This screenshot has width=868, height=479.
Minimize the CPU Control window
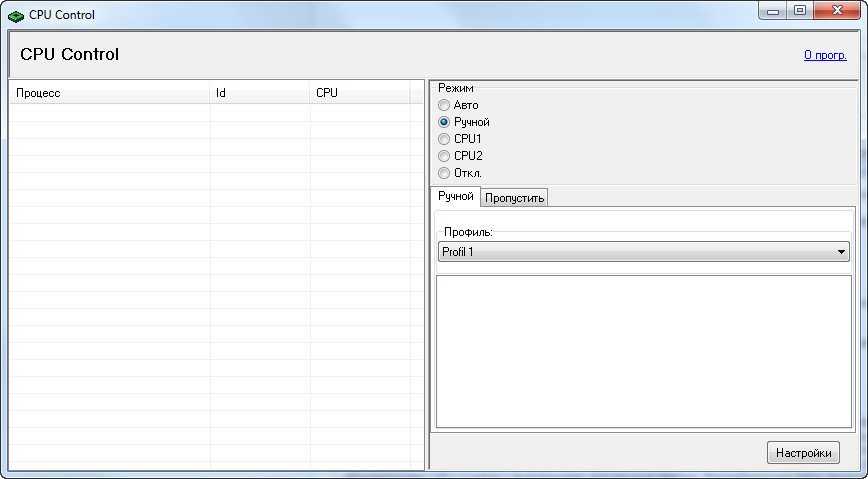point(772,10)
